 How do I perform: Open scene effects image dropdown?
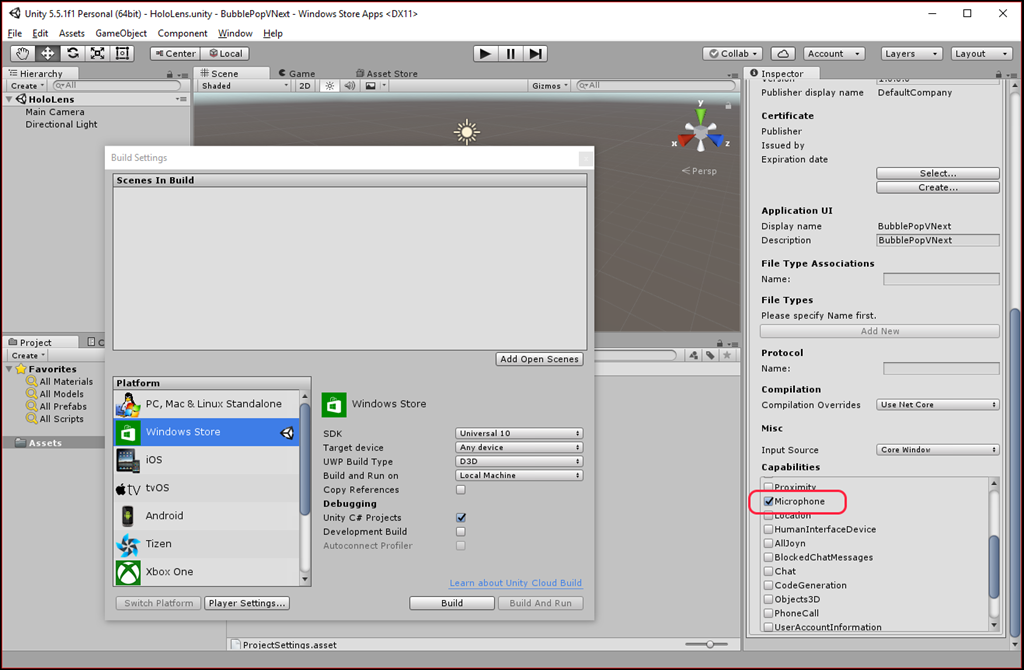pyautogui.click(x=376, y=86)
